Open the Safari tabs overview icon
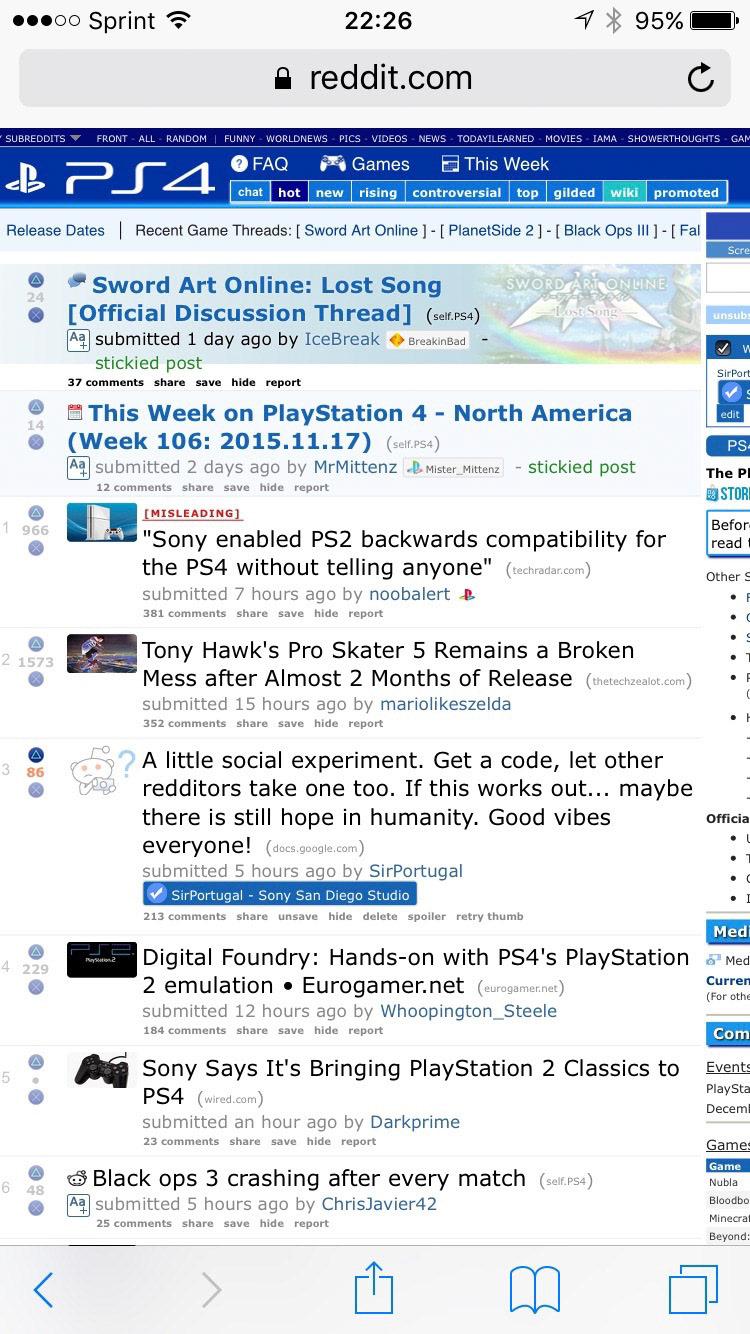The height and width of the screenshot is (1334, 750). tap(693, 1289)
